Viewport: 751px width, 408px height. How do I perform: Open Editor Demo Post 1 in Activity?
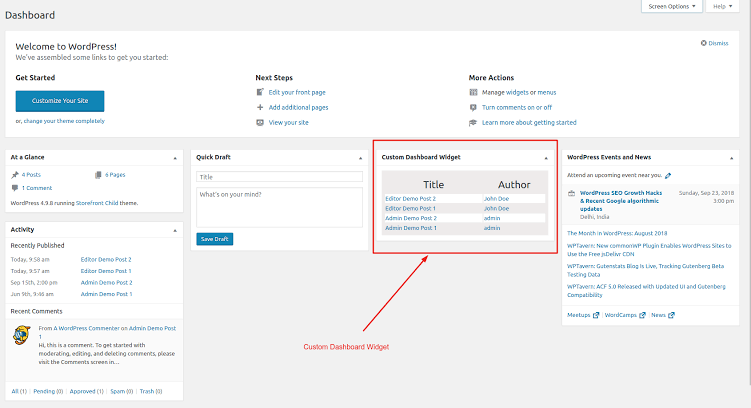tap(106, 271)
